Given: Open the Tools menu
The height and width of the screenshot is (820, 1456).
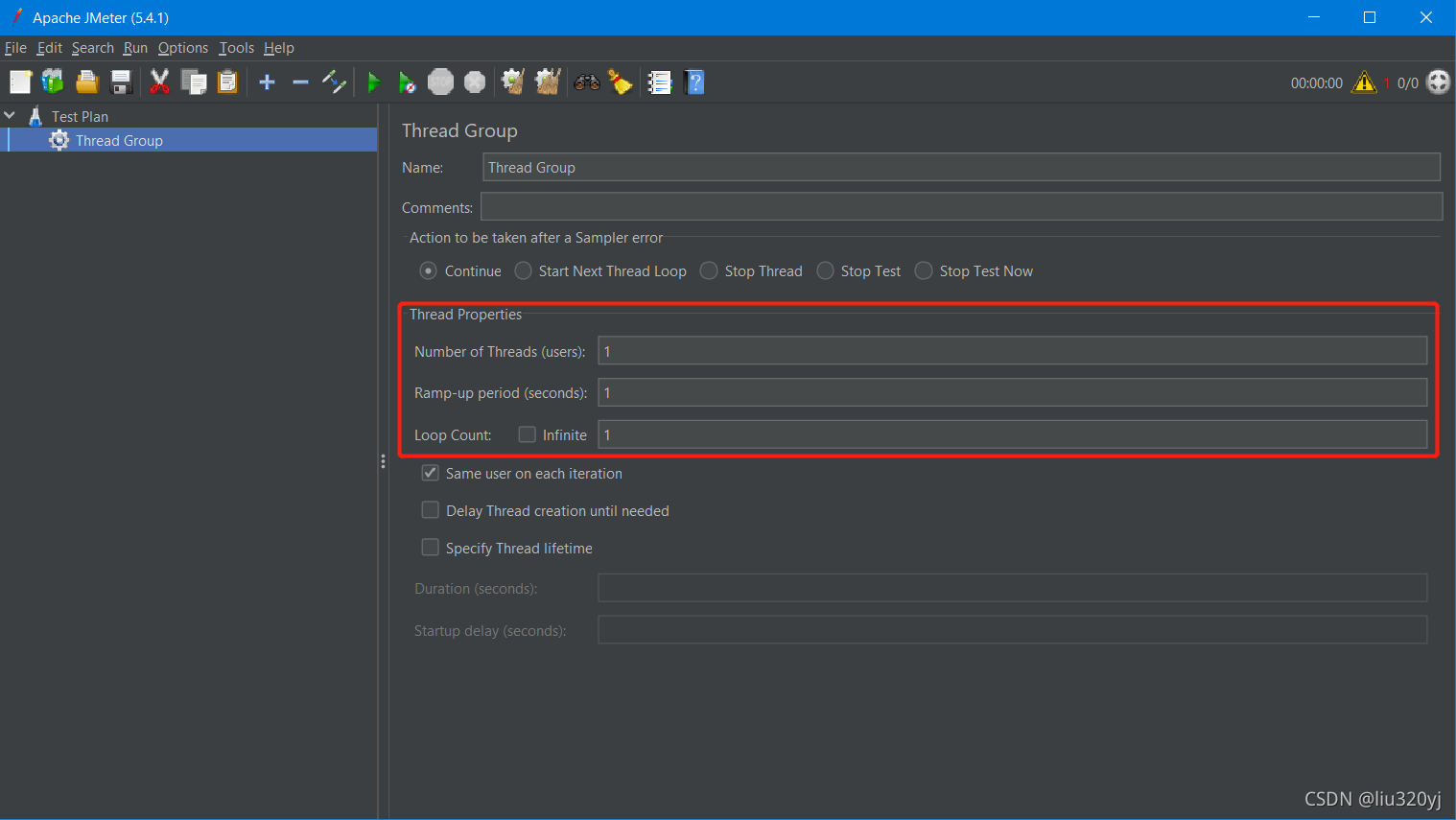Looking at the screenshot, I should click(x=237, y=48).
